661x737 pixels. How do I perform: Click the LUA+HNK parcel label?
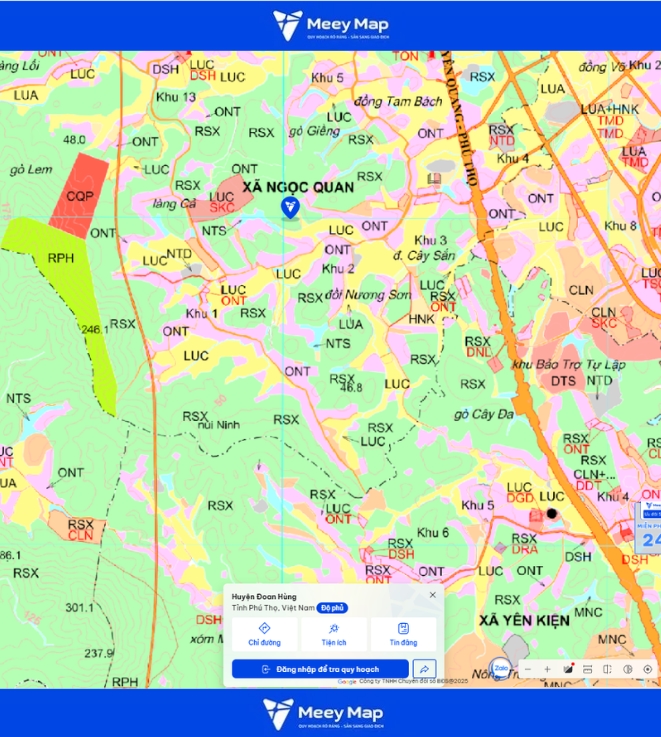coord(609,109)
